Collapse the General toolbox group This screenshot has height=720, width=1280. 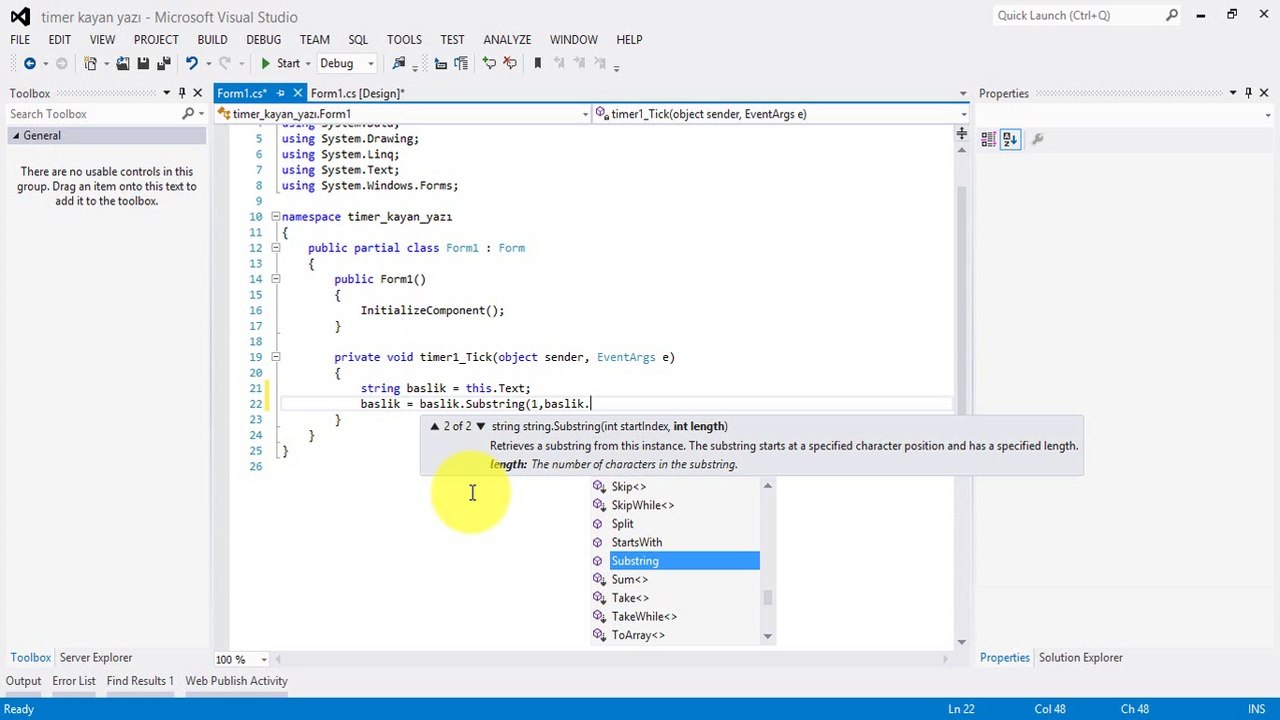coord(16,136)
